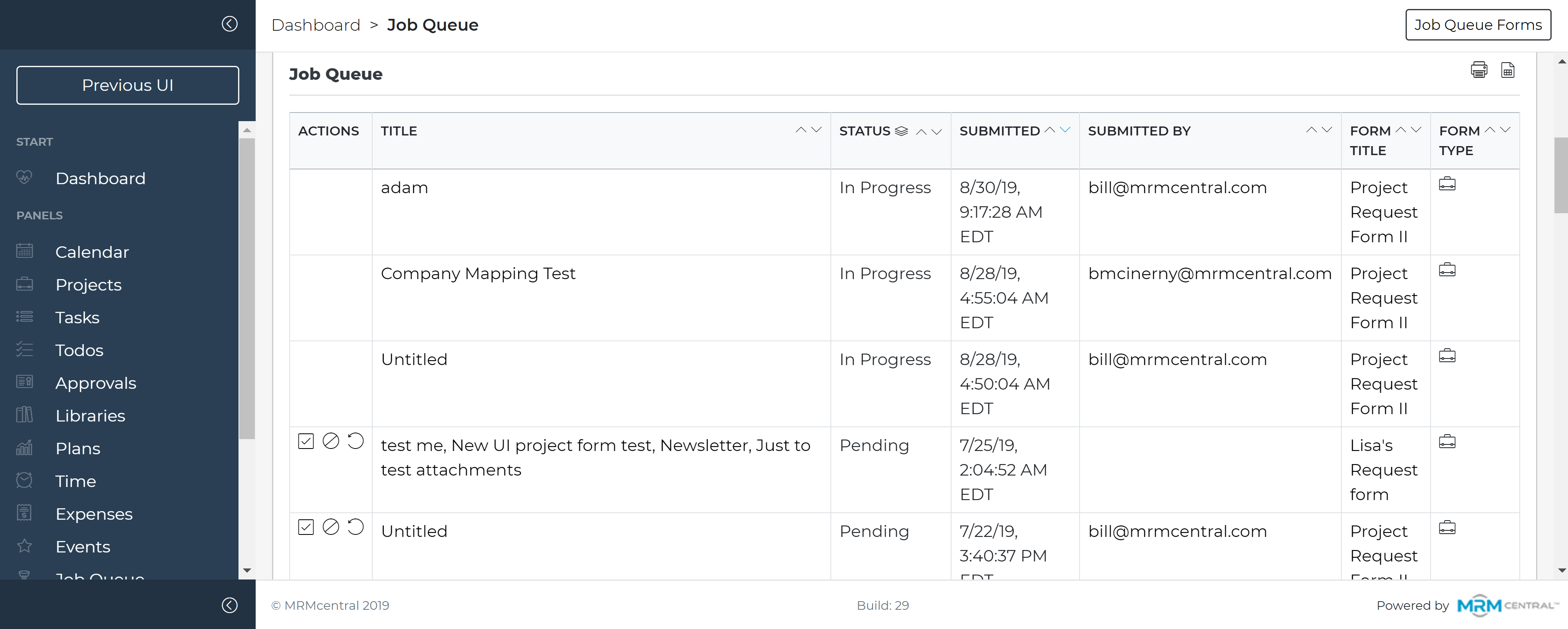The width and height of the screenshot is (1568, 629).
Task: Click the layers group icon next to STATUS
Action: coord(902,131)
